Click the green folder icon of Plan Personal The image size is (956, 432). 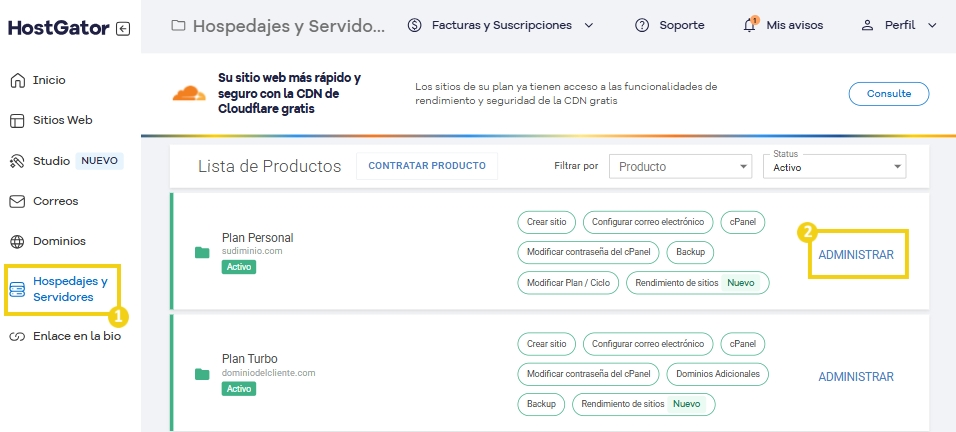[202, 252]
